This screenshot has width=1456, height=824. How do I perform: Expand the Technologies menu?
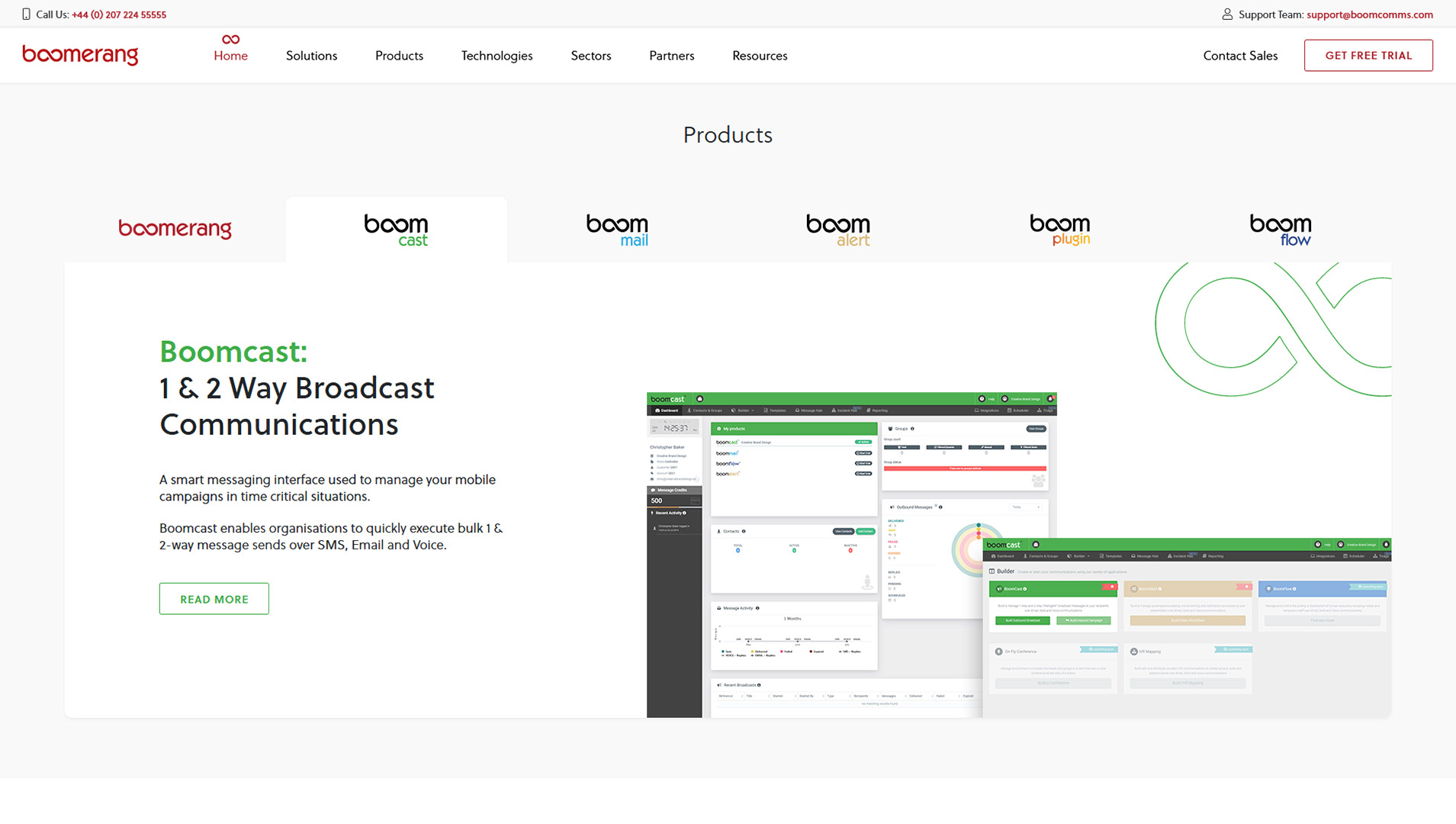[x=497, y=56]
